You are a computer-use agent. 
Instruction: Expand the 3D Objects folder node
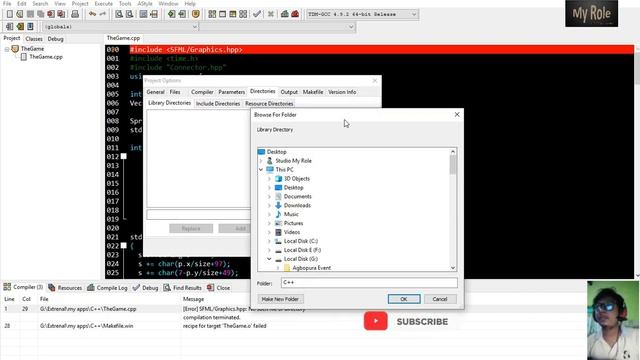(269, 179)
